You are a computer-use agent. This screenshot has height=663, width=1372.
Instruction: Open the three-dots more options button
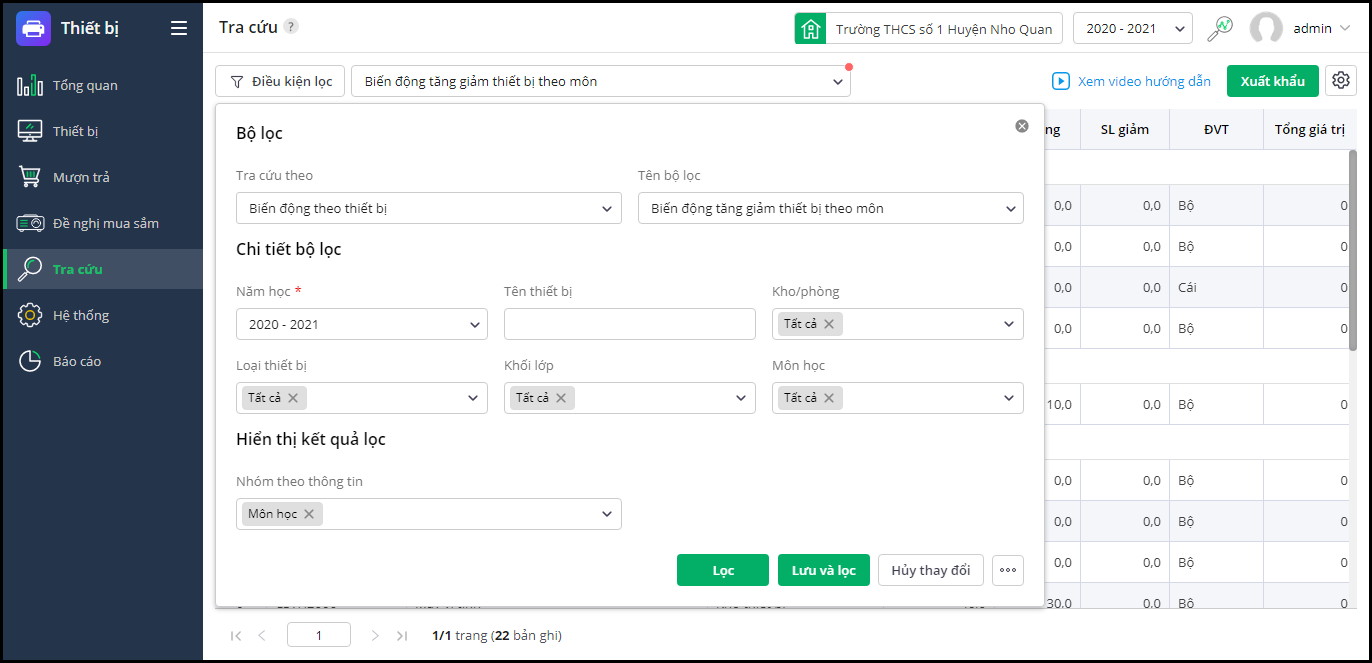pyautogui.click(x=1008, y=570)
